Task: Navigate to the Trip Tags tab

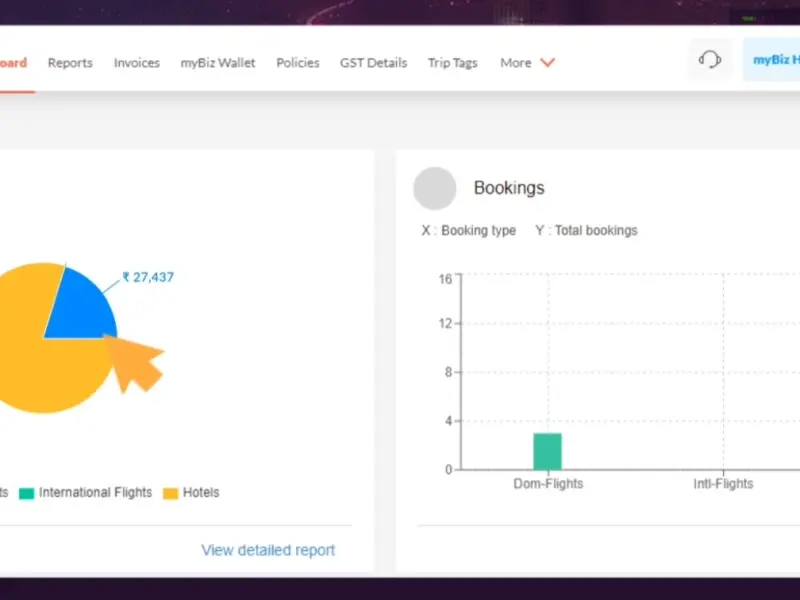Action: click(x=453, y=62)
